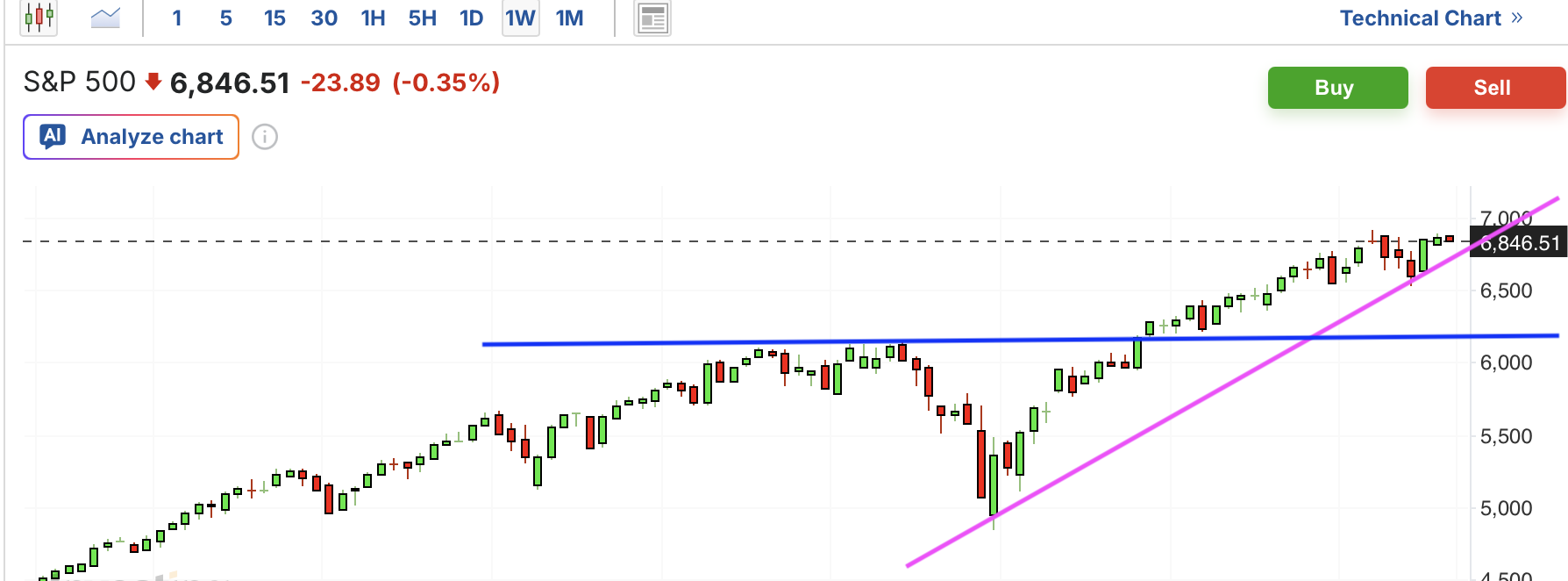
Task: Click the info icon beside Analyze chart
Action: point(265,137)
